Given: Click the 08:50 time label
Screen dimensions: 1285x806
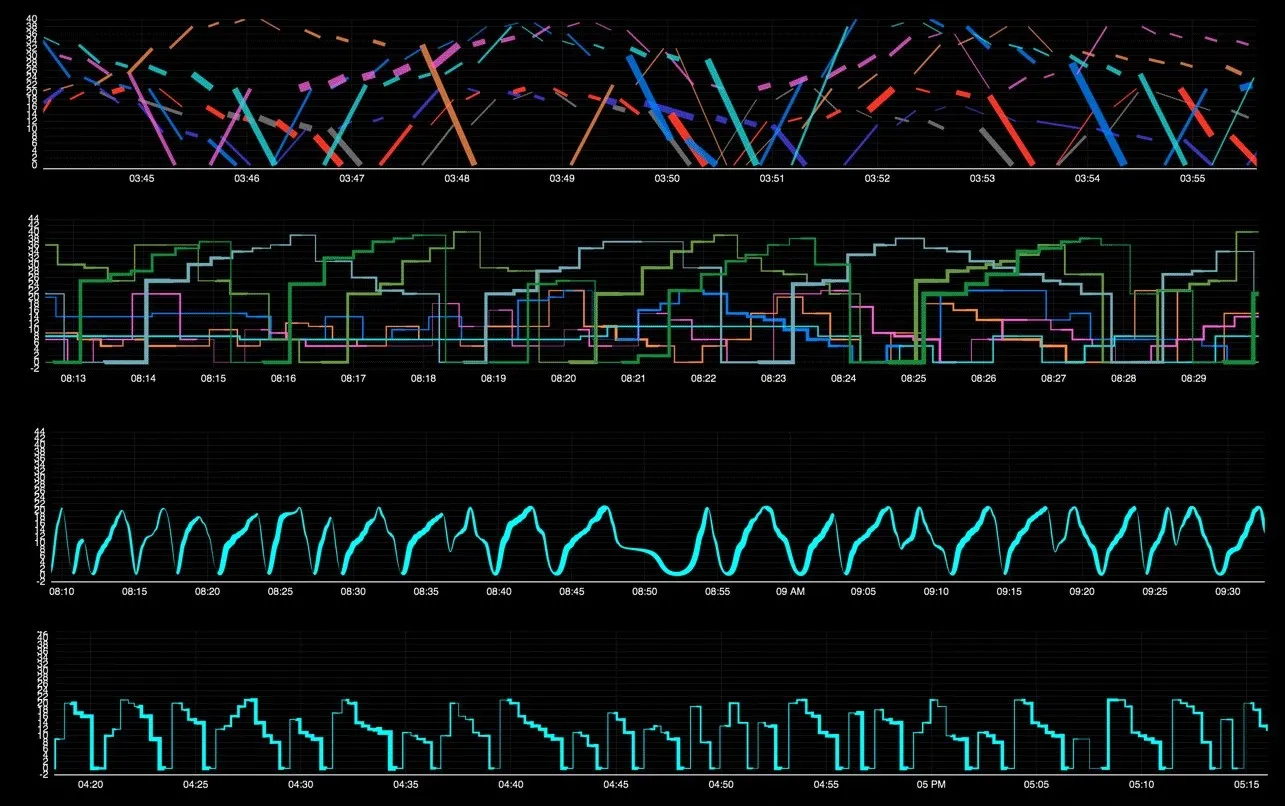Looking at the screenshot, I should (x=645, y=592).
